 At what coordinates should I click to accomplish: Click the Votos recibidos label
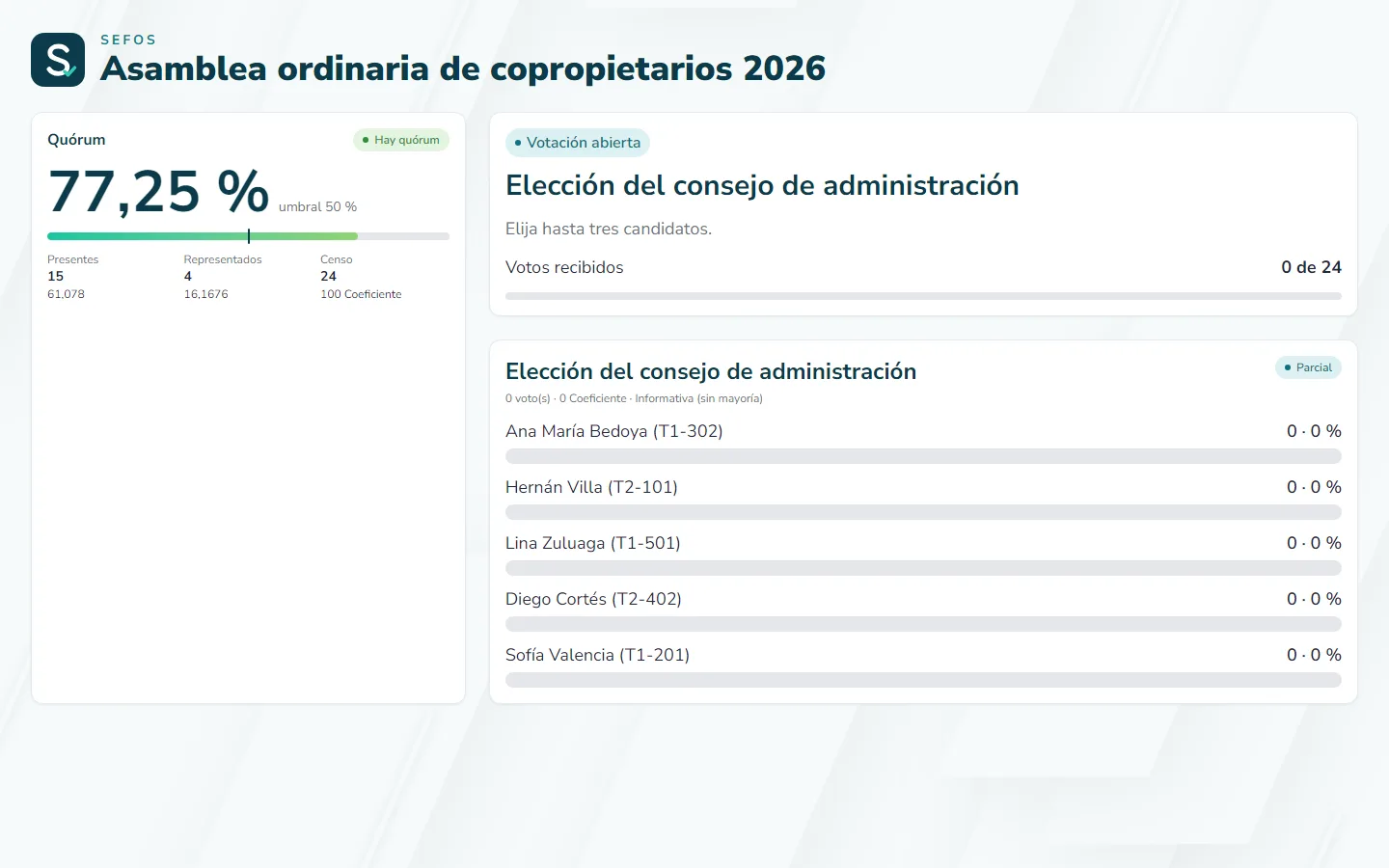tap(564, 267)
